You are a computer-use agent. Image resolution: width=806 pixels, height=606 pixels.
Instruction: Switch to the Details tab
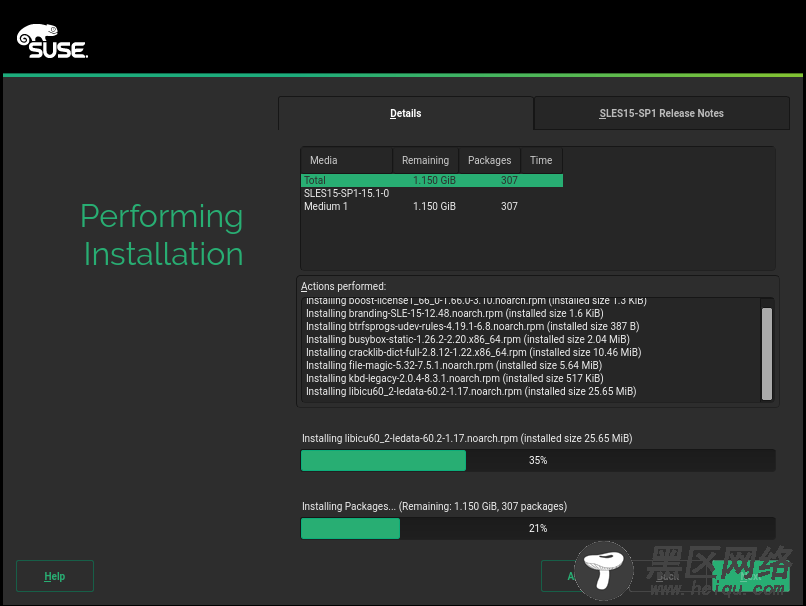tap(406, 113)
